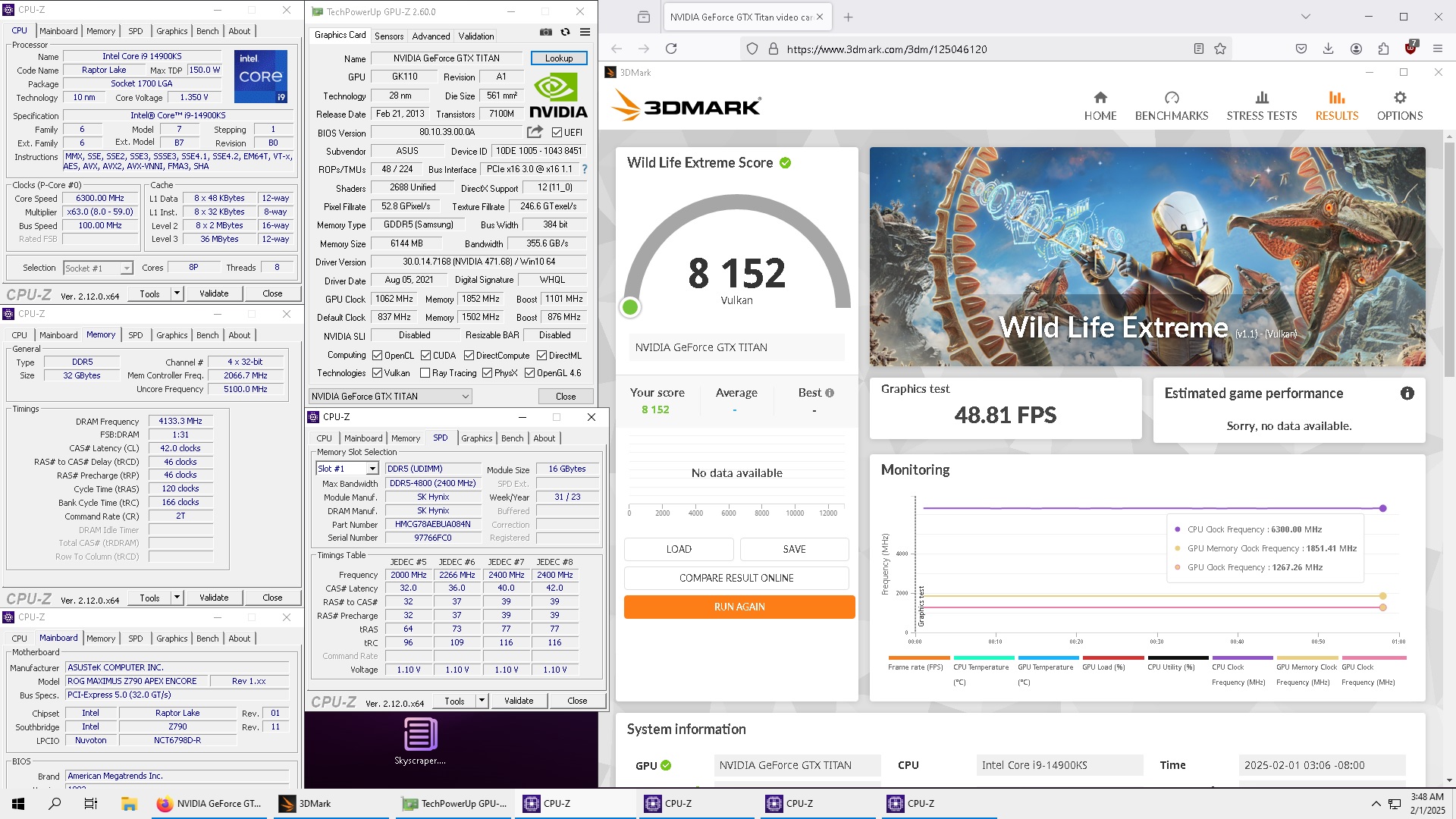Click RUN AGAIN button
This screenshot has height=819, width=1456.
point(739,607)
